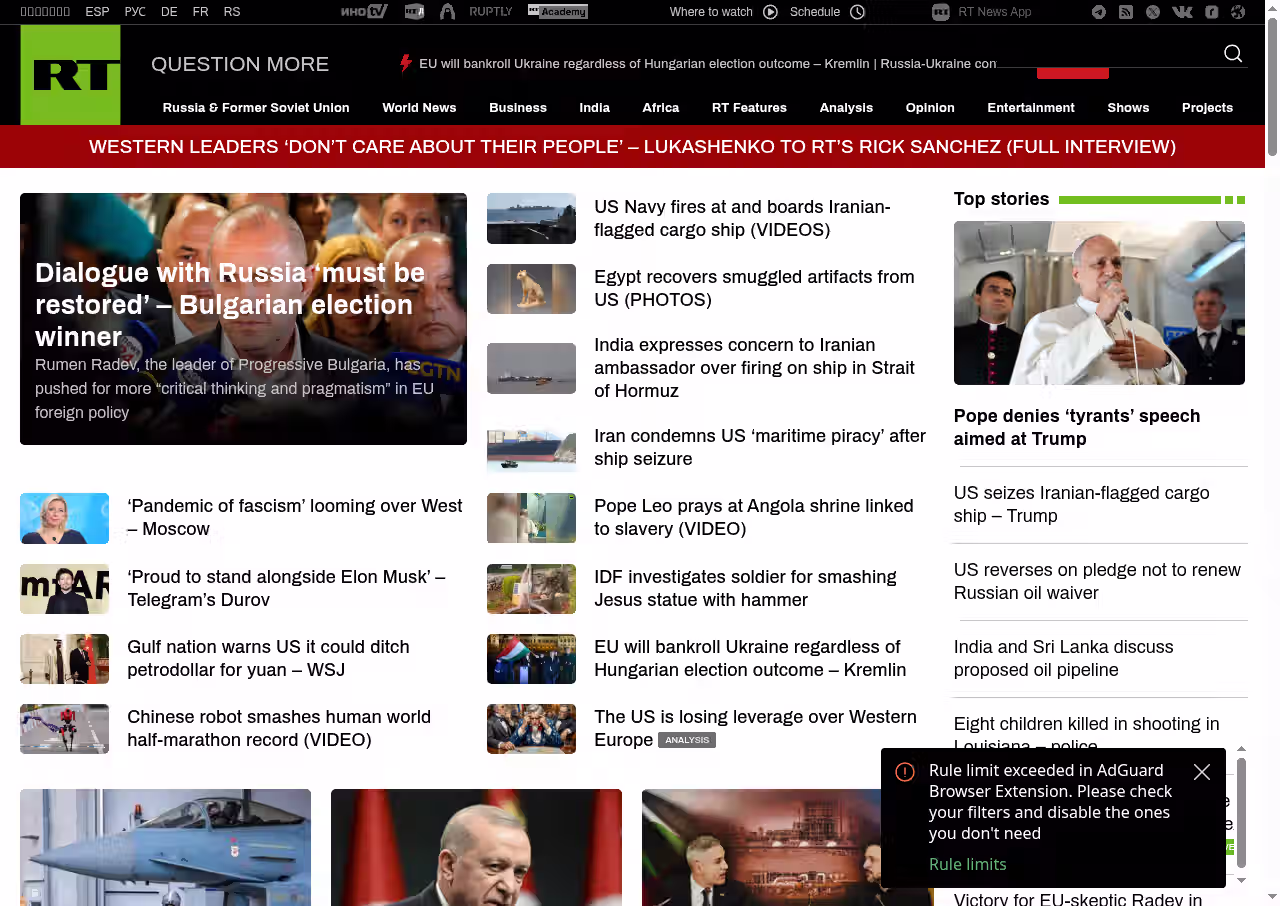Click the Rumble icon in top bar

pyautogui.click(x=1211, y=12)
